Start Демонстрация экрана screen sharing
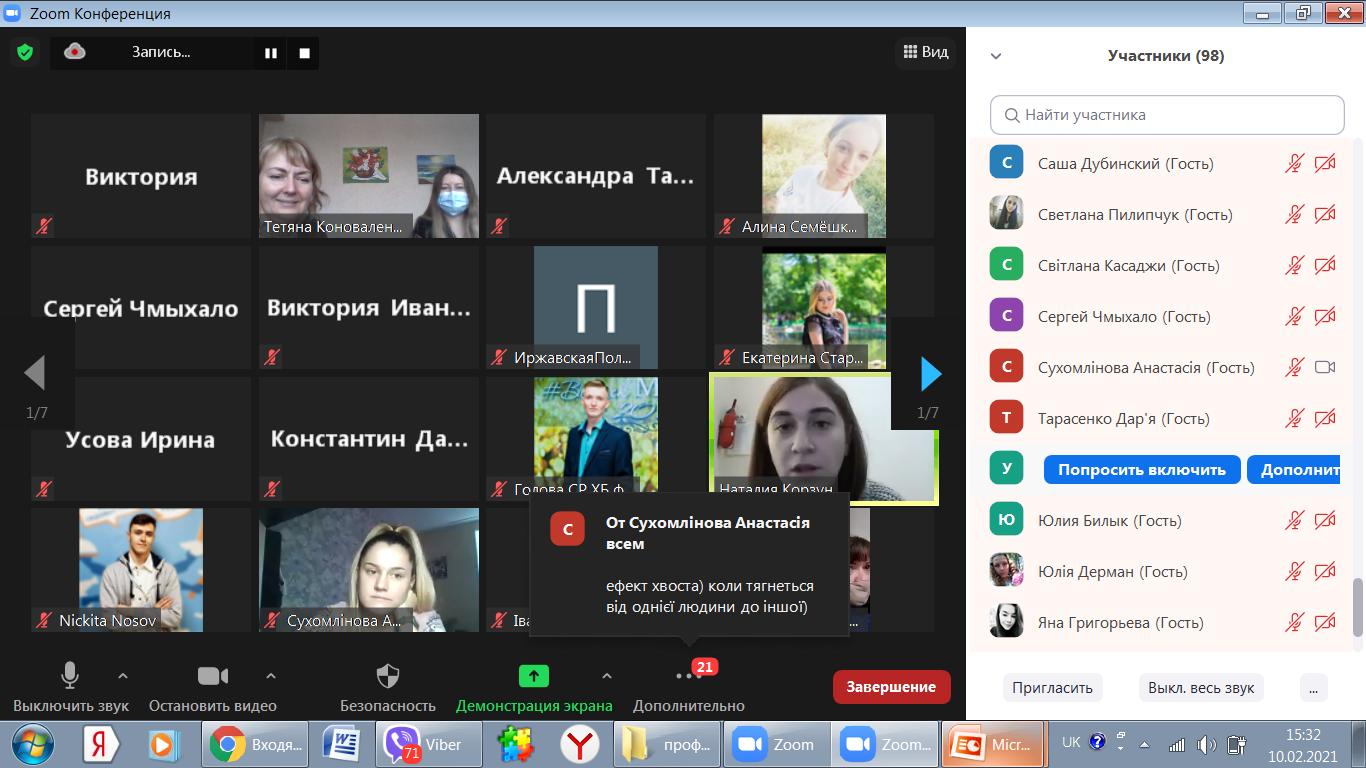This screenshot has width=1366, height=768. point(533,688)
